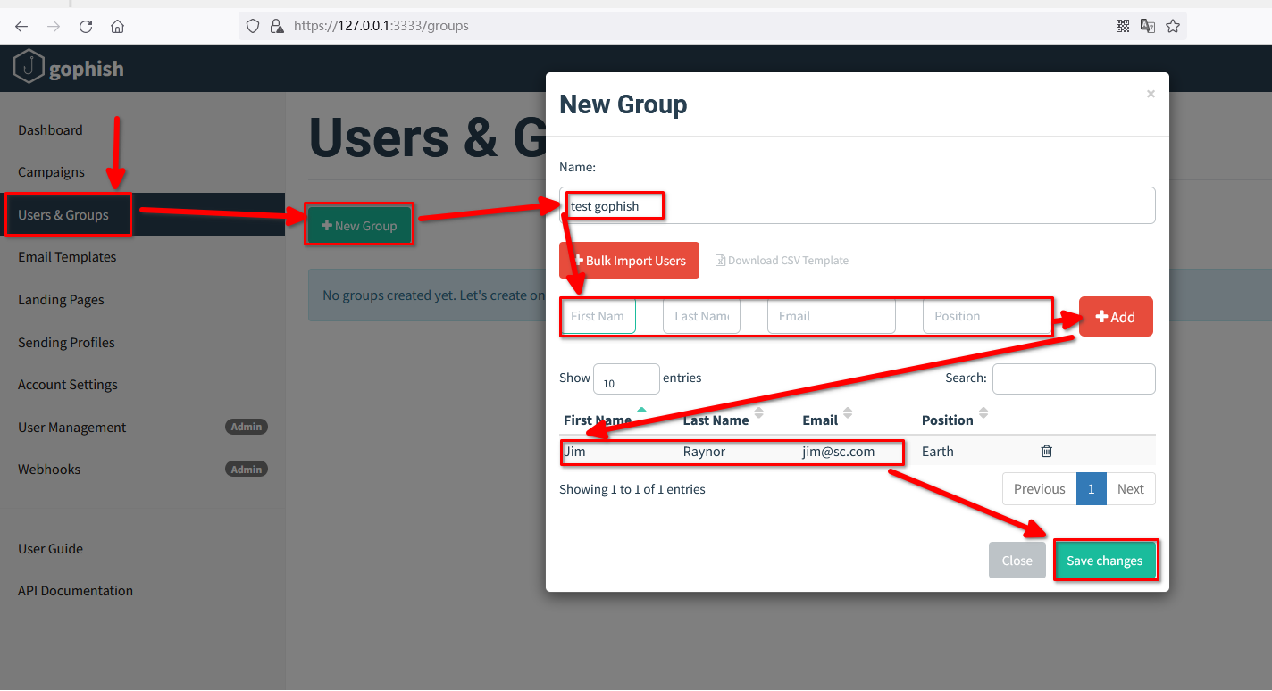Click the translate page icon in address bar
Image resolution: width=1272 pixels, height=691 pixels.
(1148, 26)
